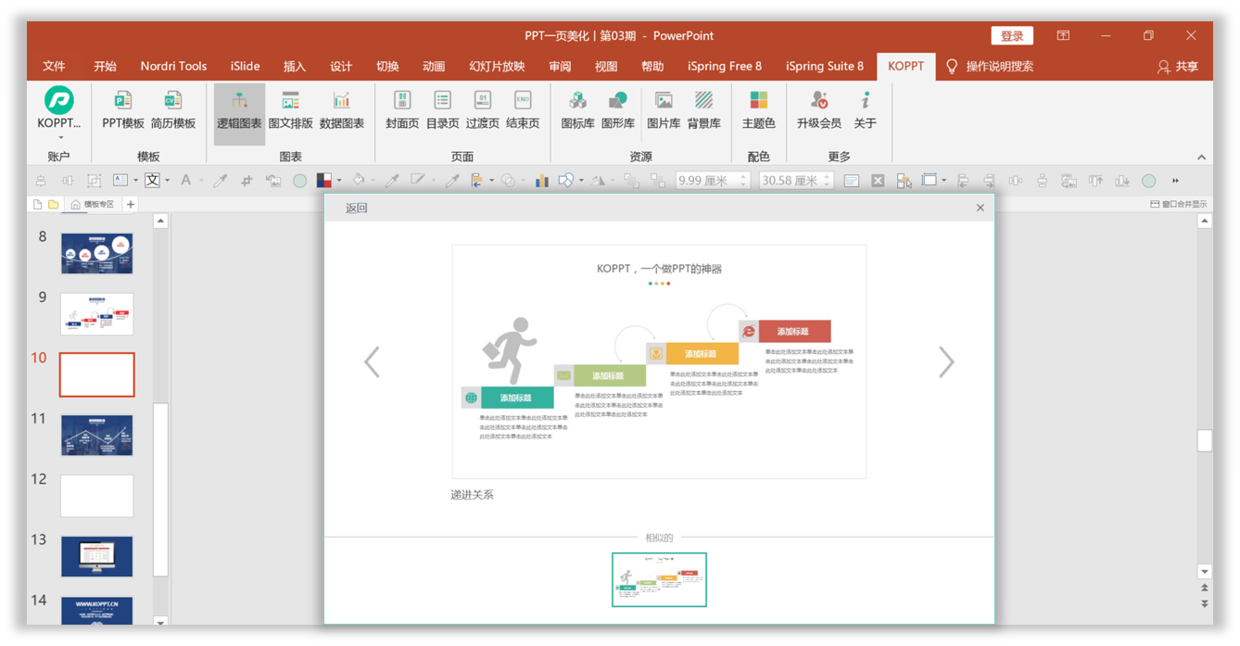The width and height of the screenshot is (1240, 646).
Task: Click the 模板专区 tab
Action: coord(93,204)
